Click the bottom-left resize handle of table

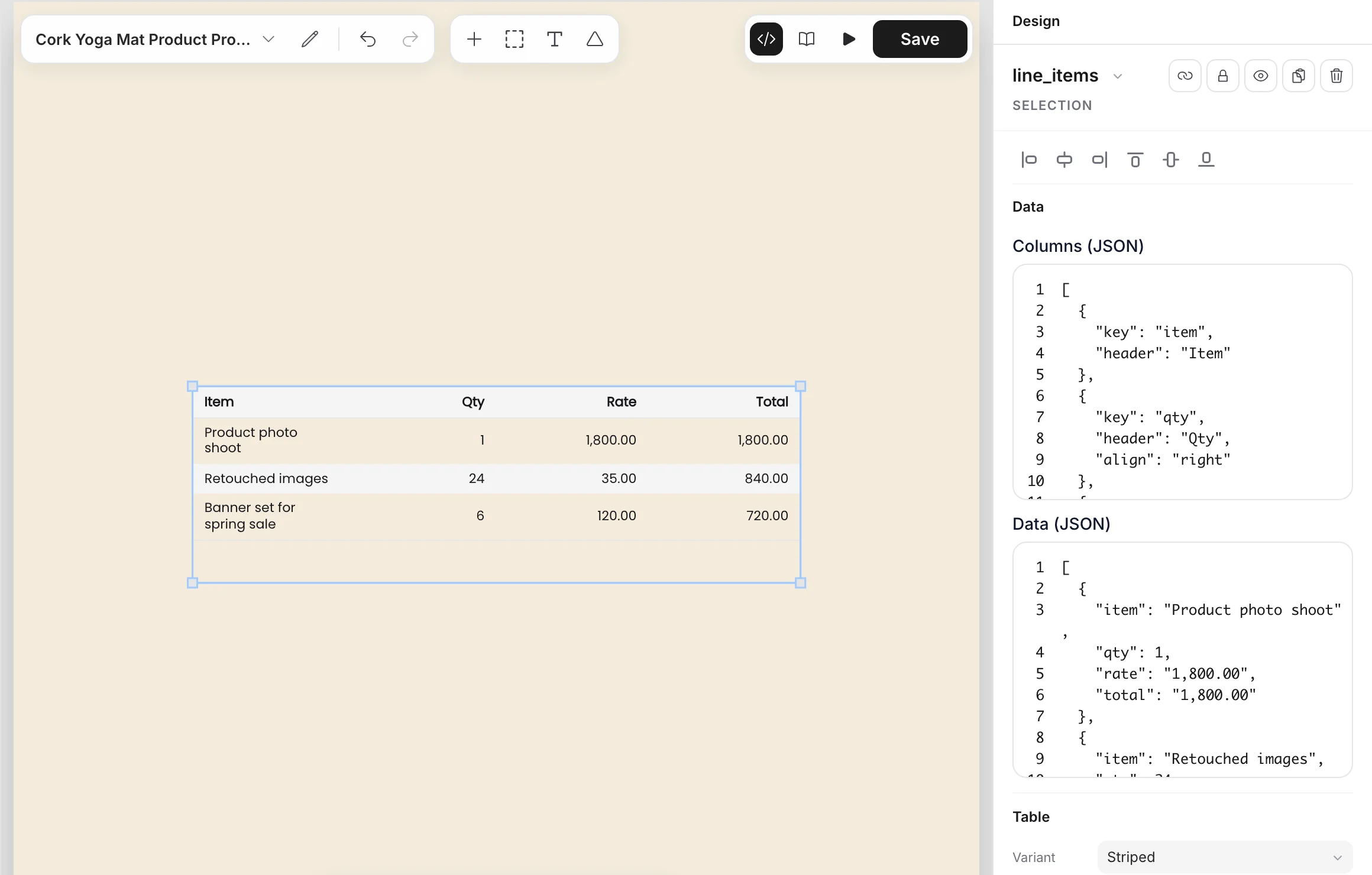(192, 583)
